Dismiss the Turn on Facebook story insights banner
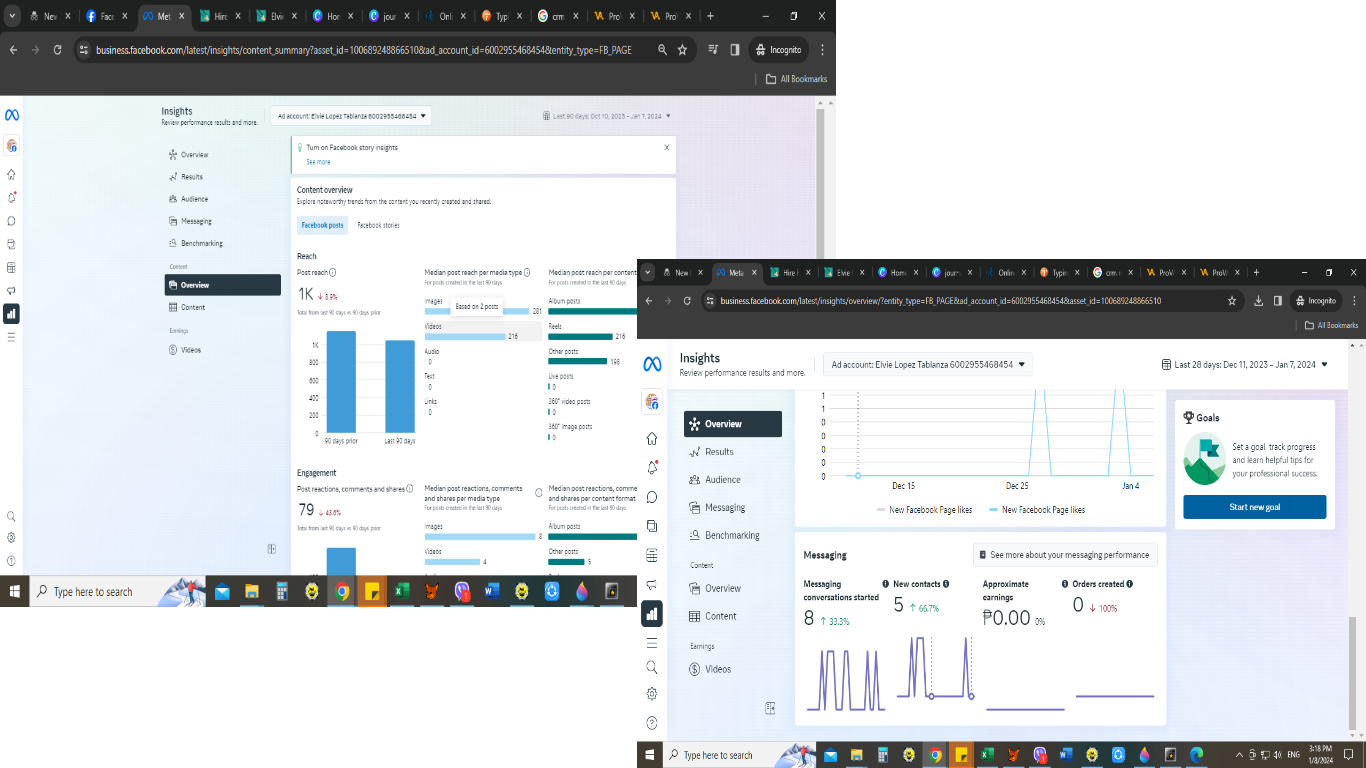The width and height of the screenshot is (1366, 768). click(667, 147)
